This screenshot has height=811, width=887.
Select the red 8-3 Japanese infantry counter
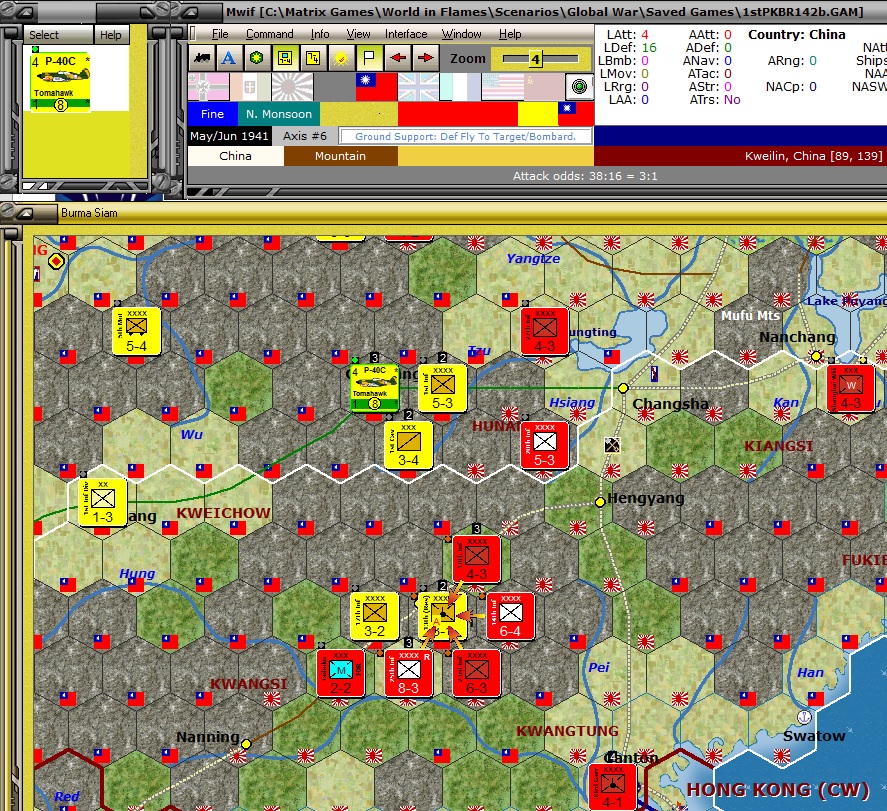tap(408, 673)
